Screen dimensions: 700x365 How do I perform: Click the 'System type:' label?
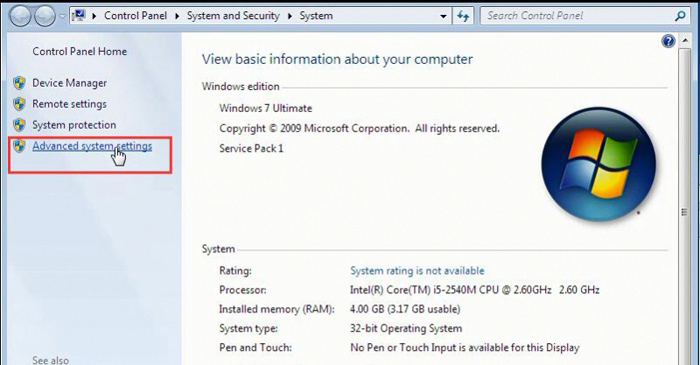[x=248, y=329]
